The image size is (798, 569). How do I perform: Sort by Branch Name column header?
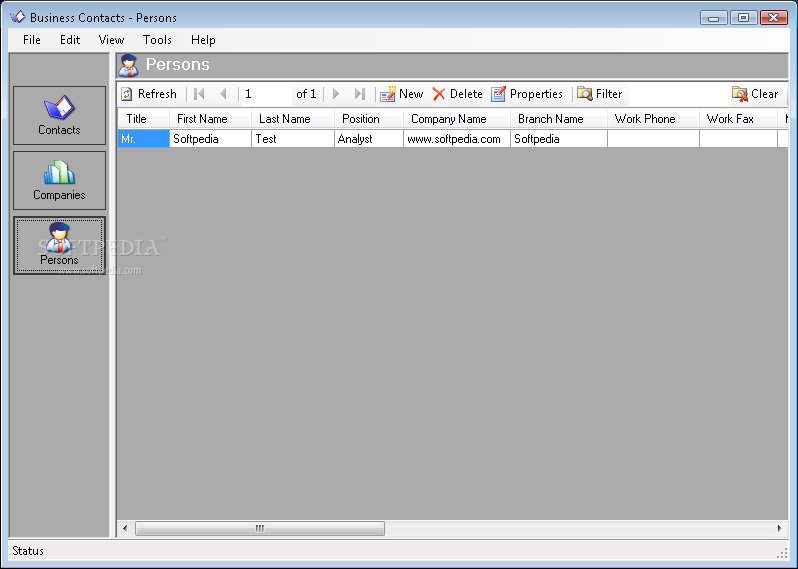click(x=559, y=119)
